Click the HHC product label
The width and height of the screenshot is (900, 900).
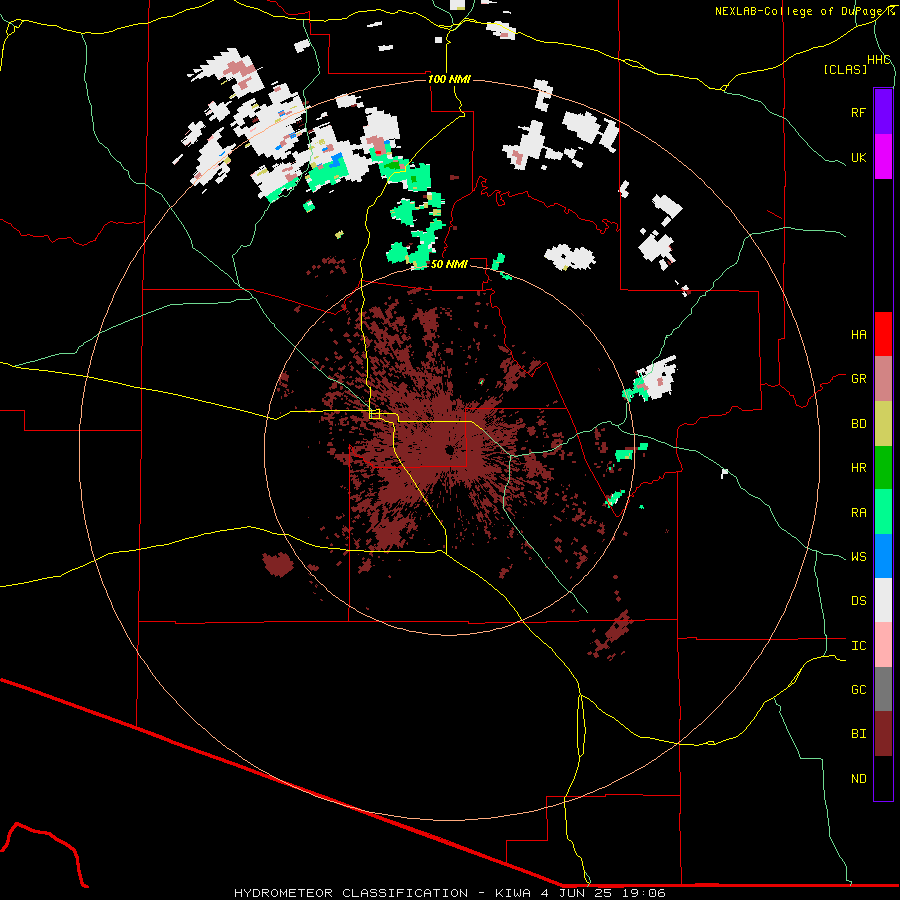coord(879,60)
